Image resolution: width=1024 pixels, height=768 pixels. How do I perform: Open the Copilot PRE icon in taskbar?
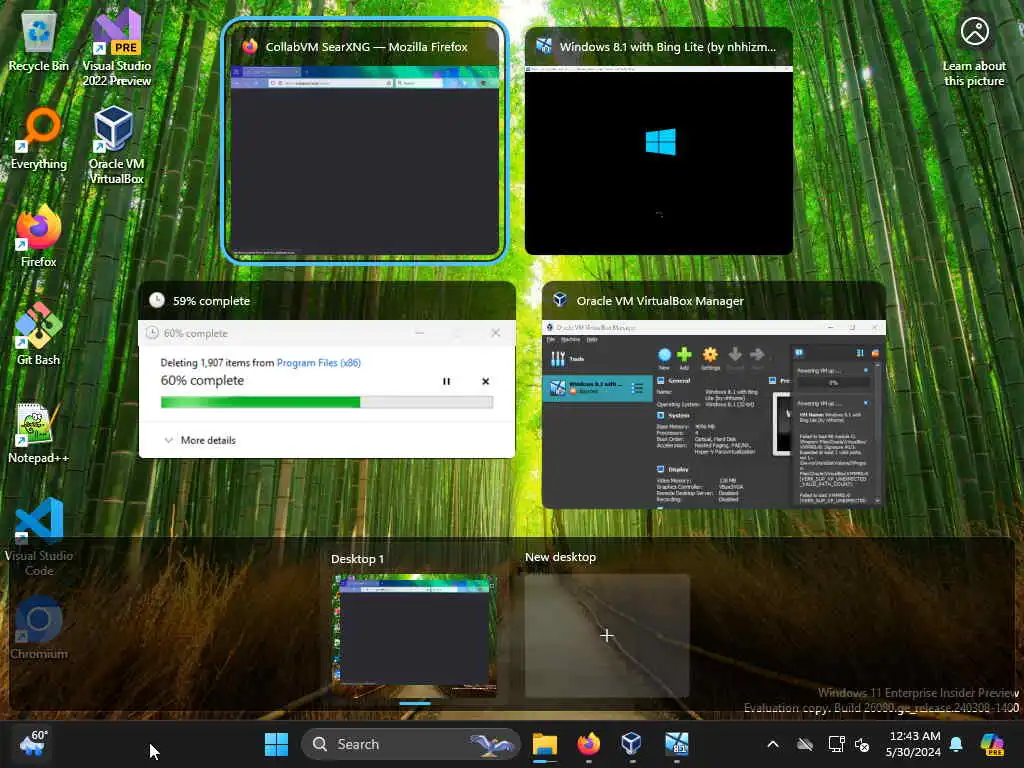(x=992, y=744)
